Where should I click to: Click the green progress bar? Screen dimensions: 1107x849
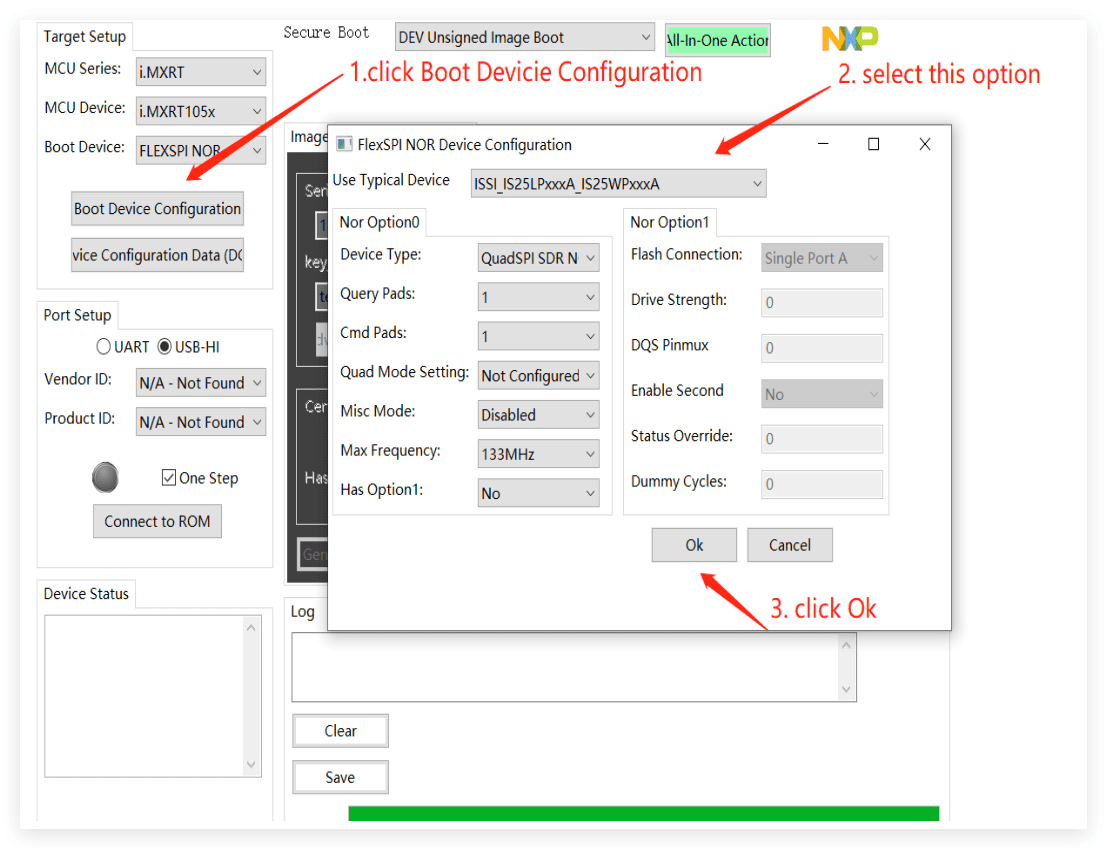click(x=644, y=813)
